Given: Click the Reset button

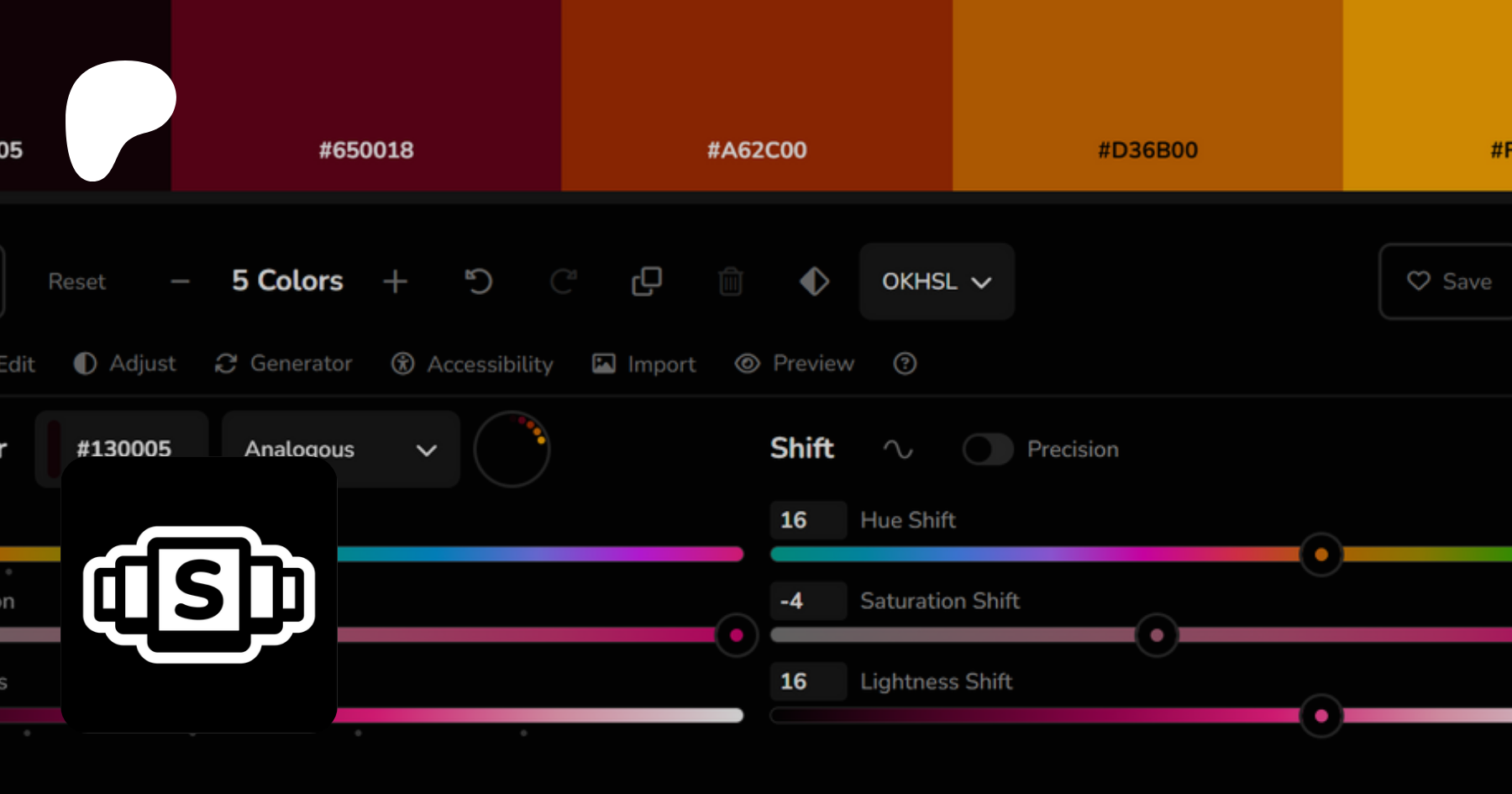Looking at the screenshot, I should 77,281.
